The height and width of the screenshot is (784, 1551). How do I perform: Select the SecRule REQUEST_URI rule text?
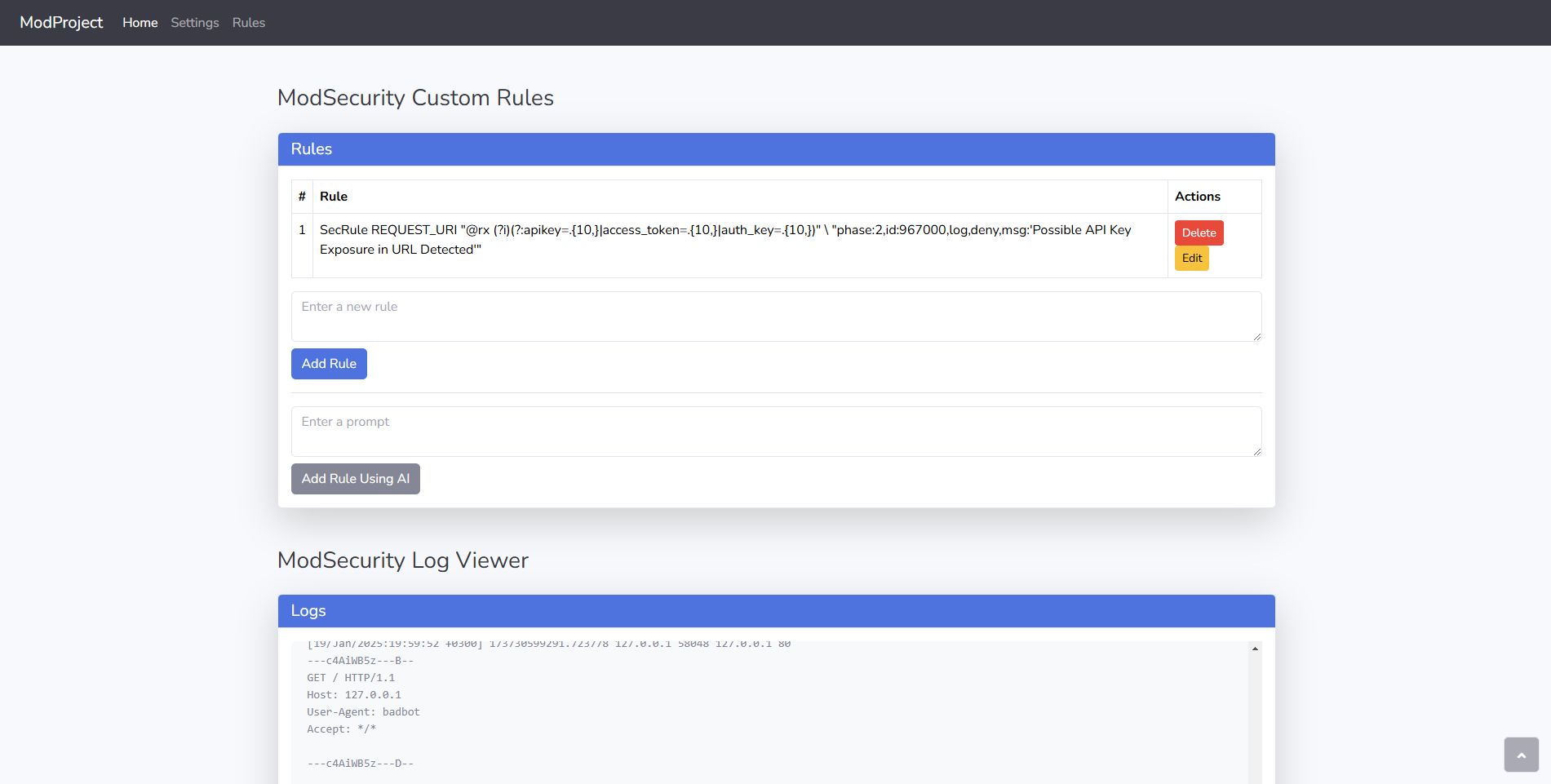tap(725, 240)
